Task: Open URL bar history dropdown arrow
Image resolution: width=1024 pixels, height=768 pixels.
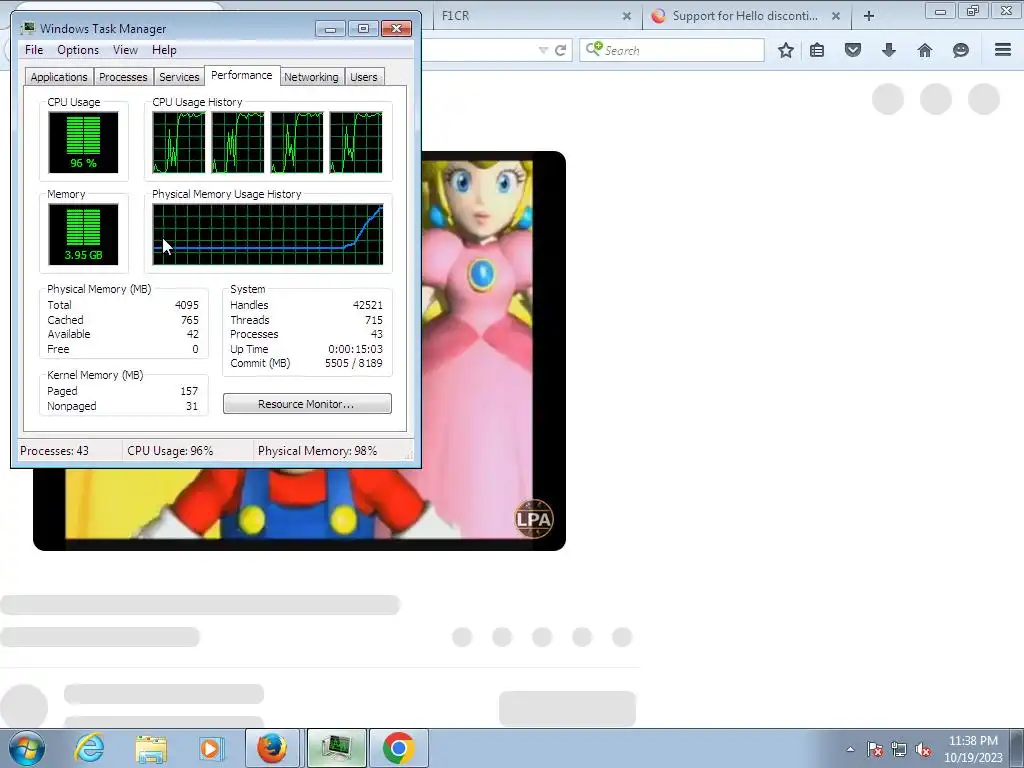Action: coord(543,50)
